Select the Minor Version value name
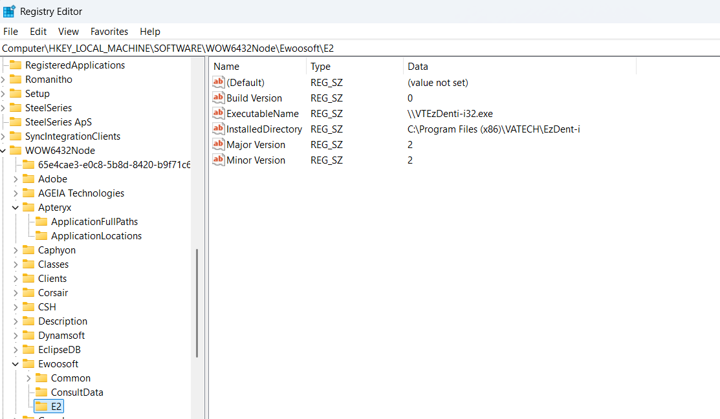 pos(256,160)
